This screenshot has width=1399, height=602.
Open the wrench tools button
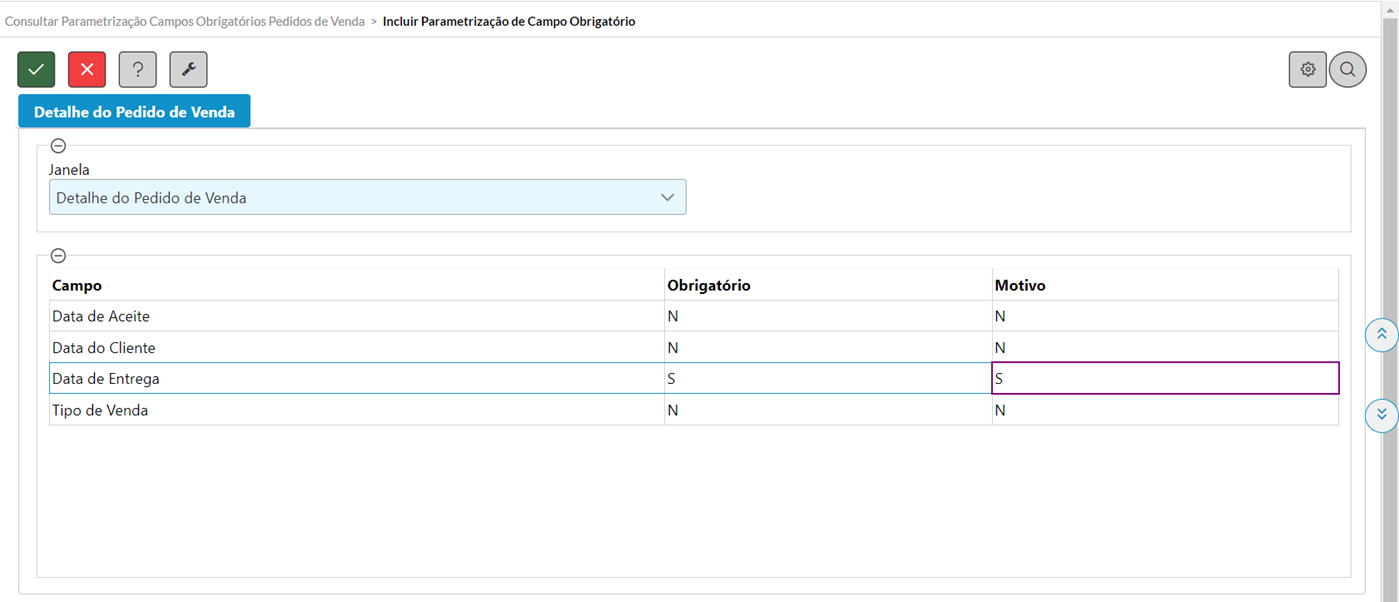[189, 69]
